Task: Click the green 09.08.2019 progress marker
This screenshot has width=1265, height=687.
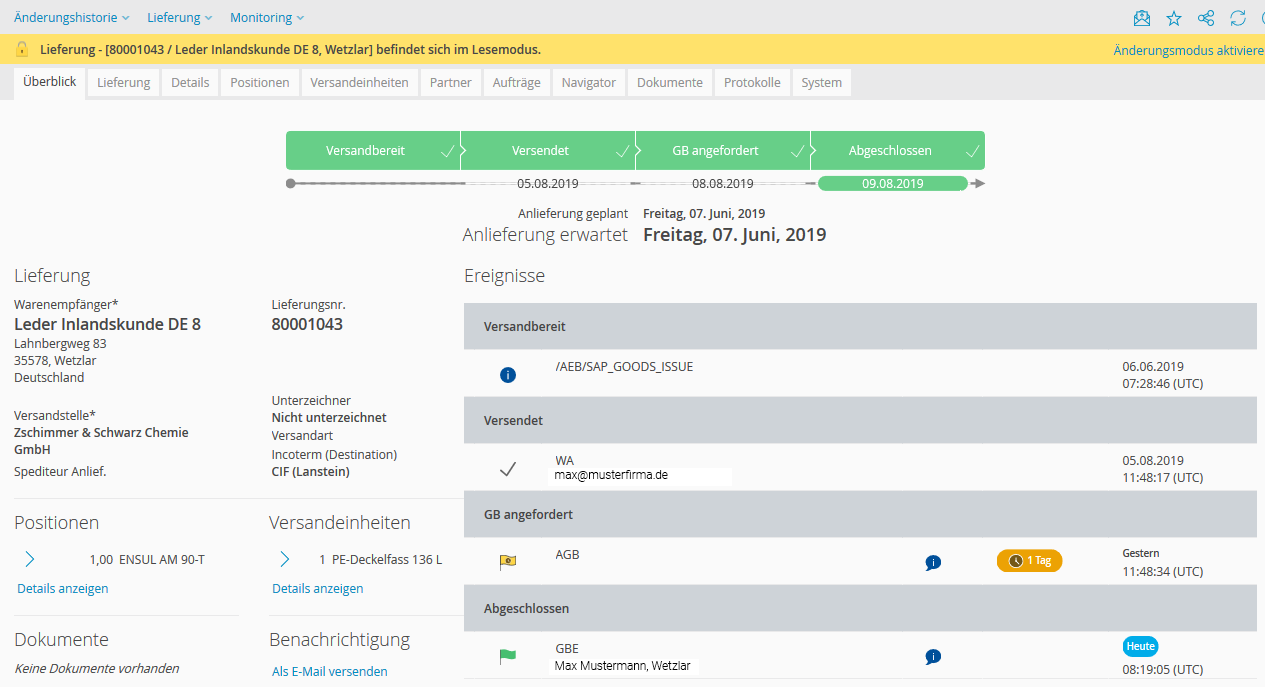Action: click(x=893, y=183)
